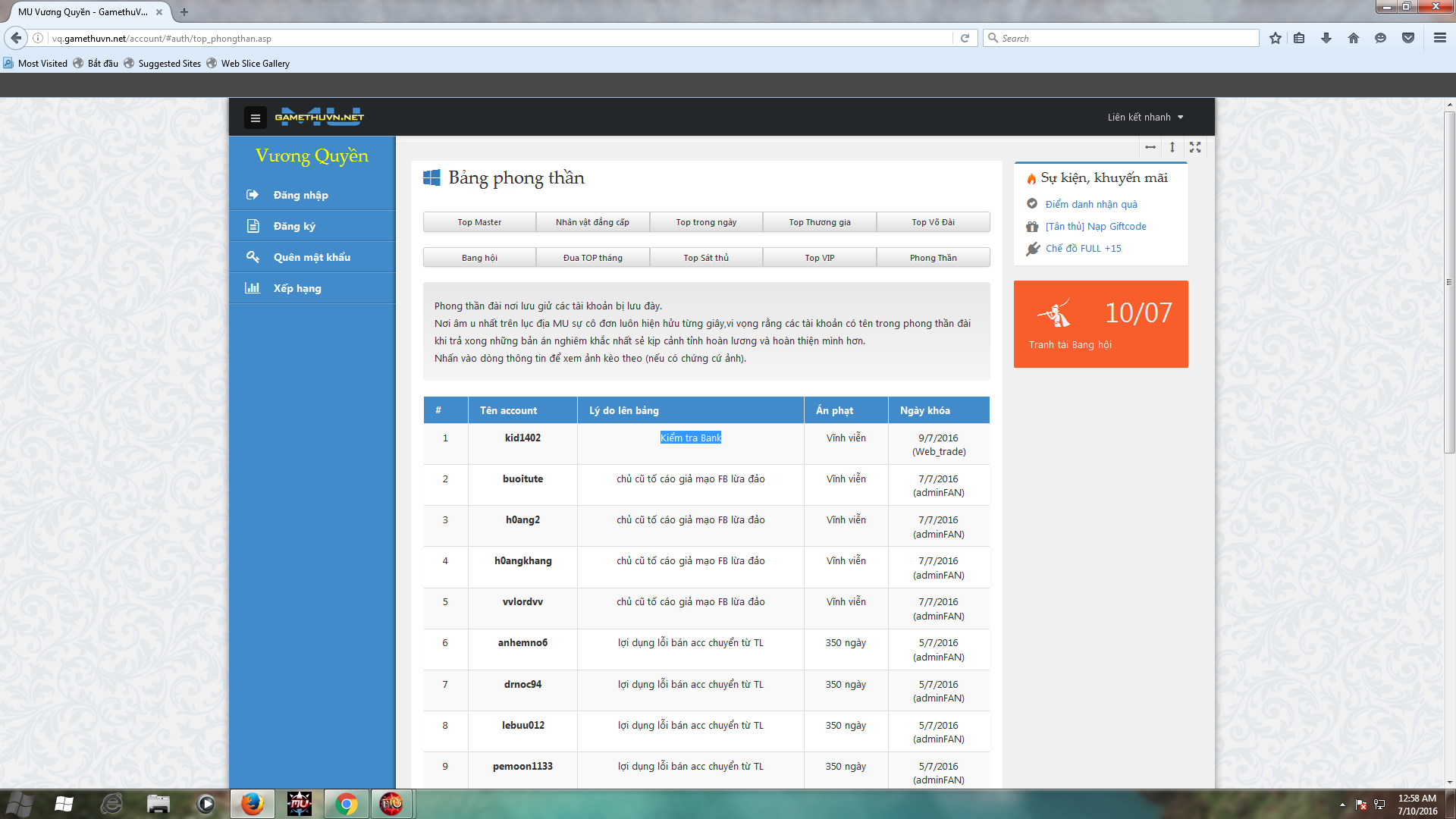Go to Firefox home icon
The height and width of the screenshot is (819, 1456).
point(1354,38)
